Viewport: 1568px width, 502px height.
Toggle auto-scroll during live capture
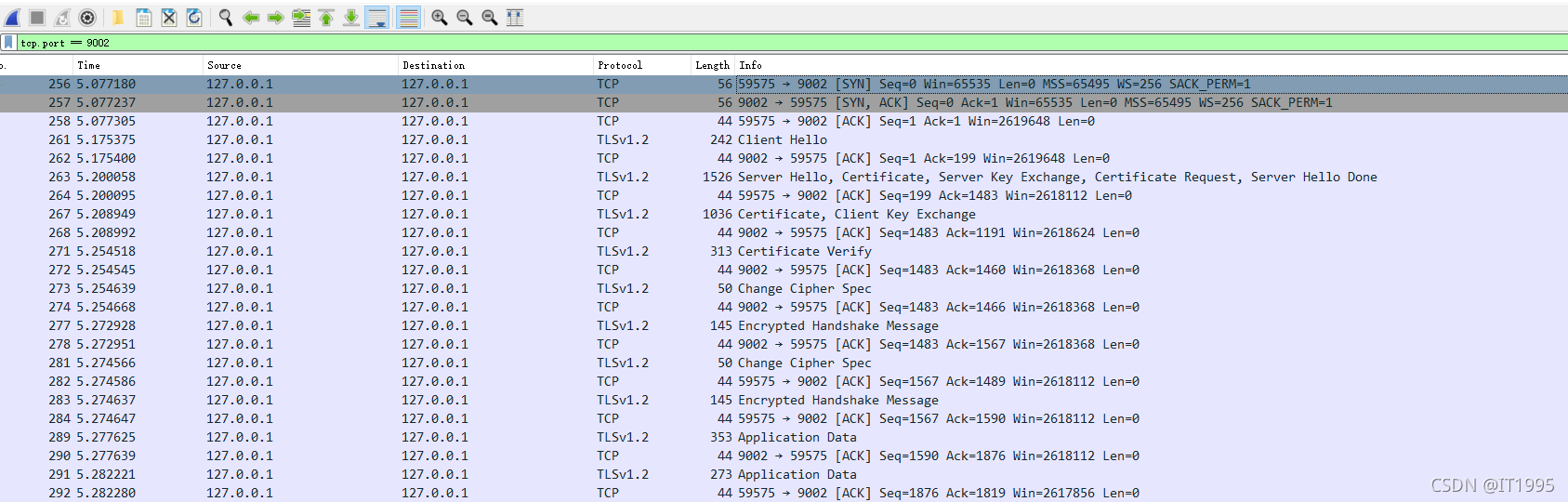[x=377, y=18]
